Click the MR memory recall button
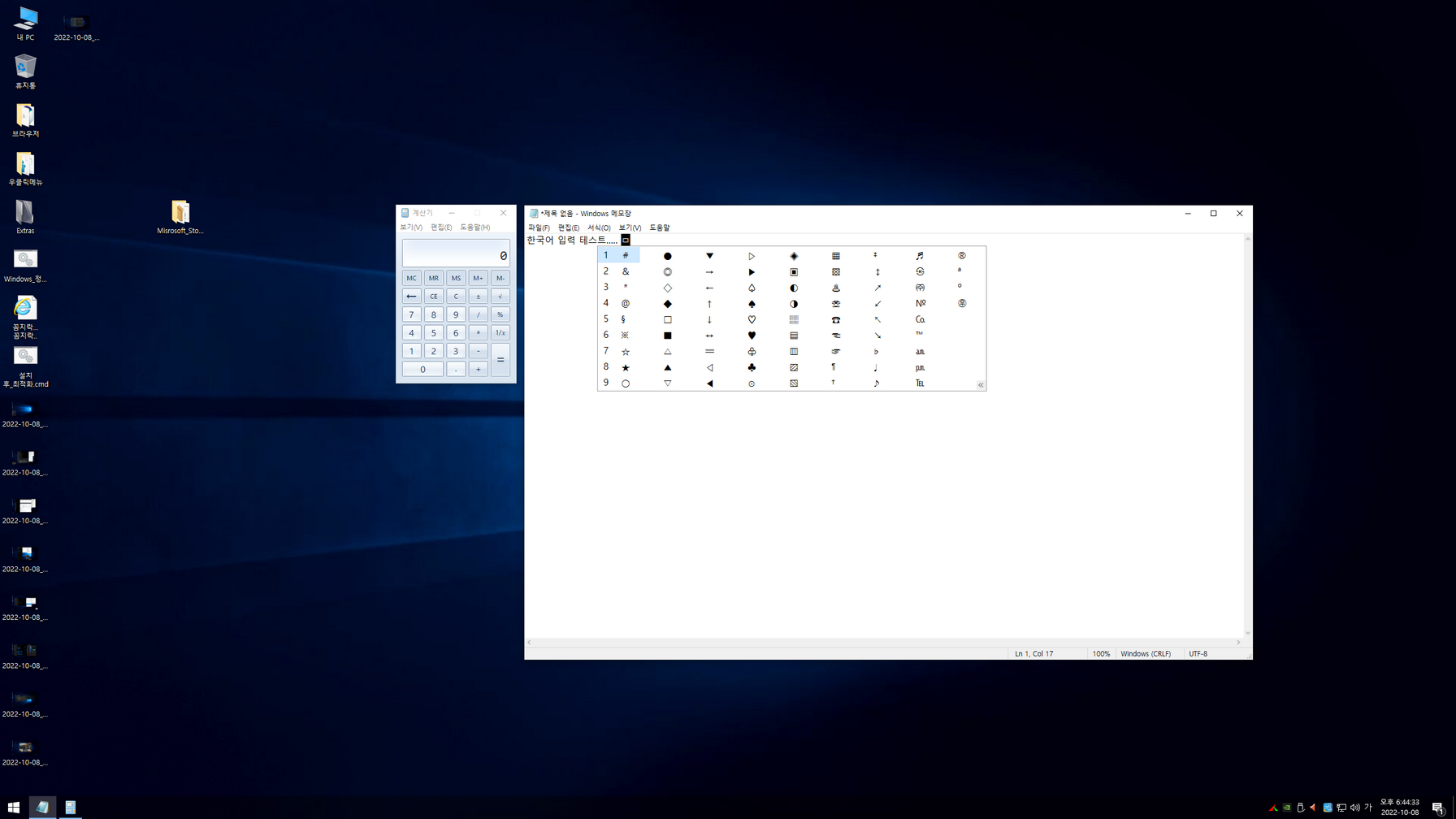This screenshot has height=819, width=1456. (434, 278)
